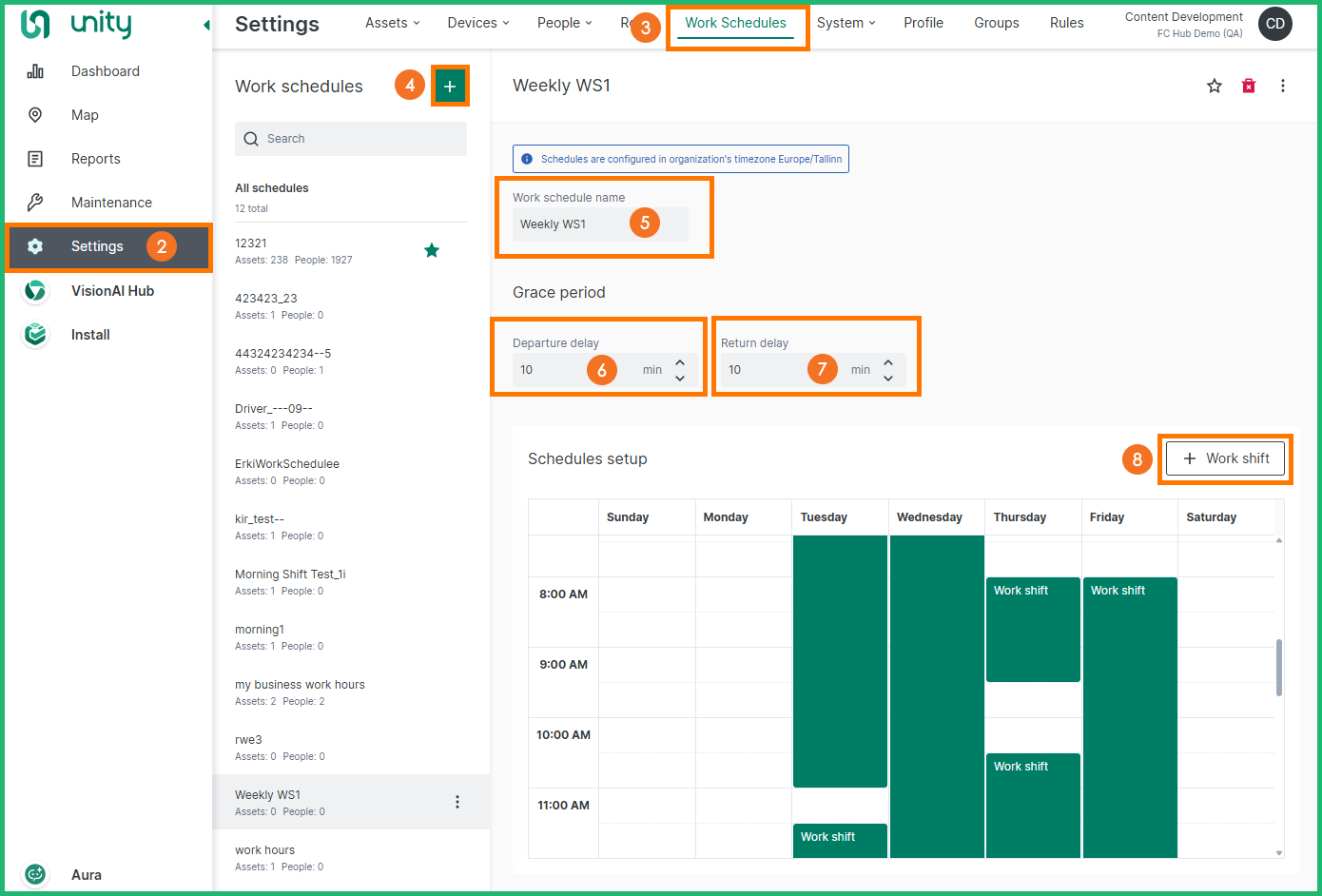Favorite Weekly WS1 with the star icon
Screen dimensions: 1322x896
point(1215,87)
